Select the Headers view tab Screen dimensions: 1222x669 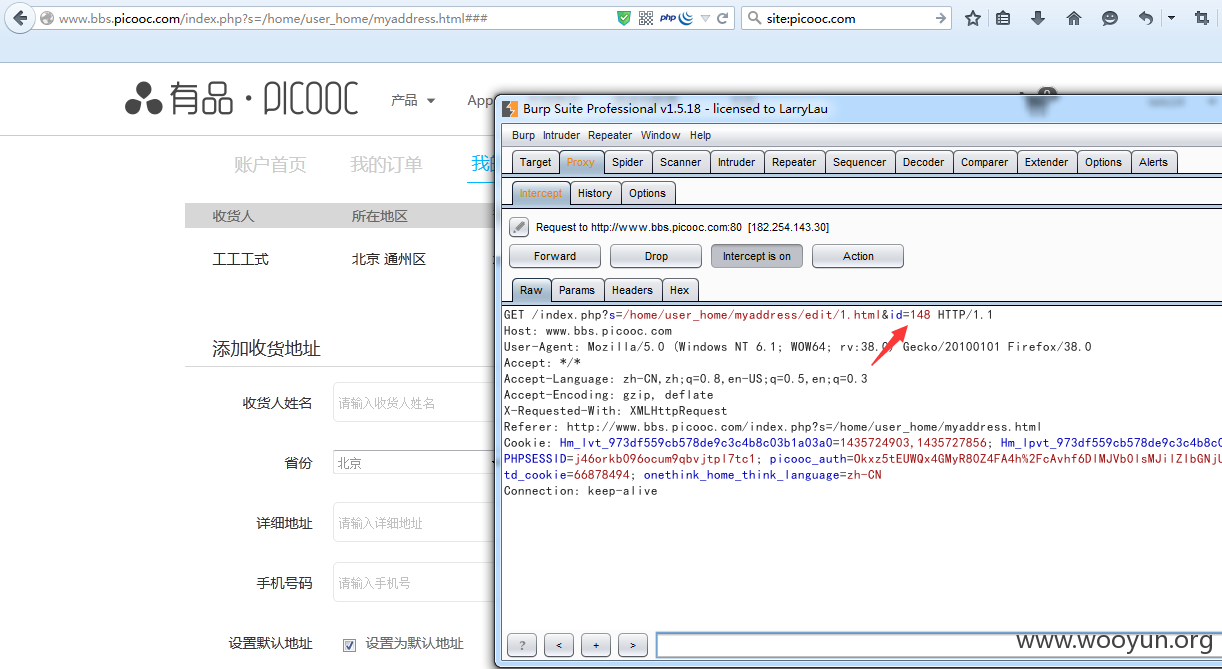click(x=632, y=290)
